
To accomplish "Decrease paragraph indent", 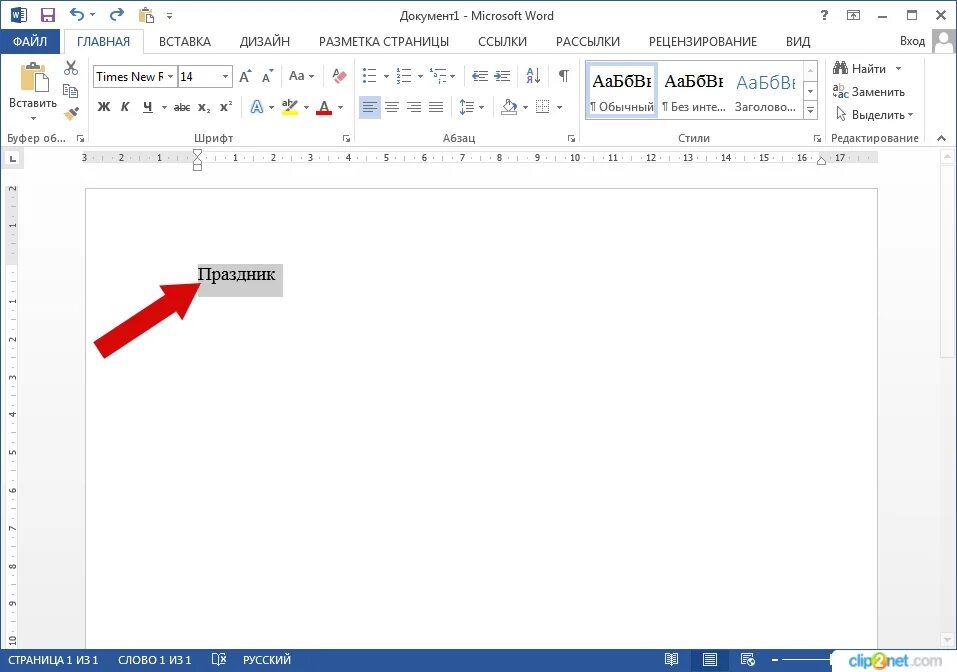I will (x=480, y=76).
